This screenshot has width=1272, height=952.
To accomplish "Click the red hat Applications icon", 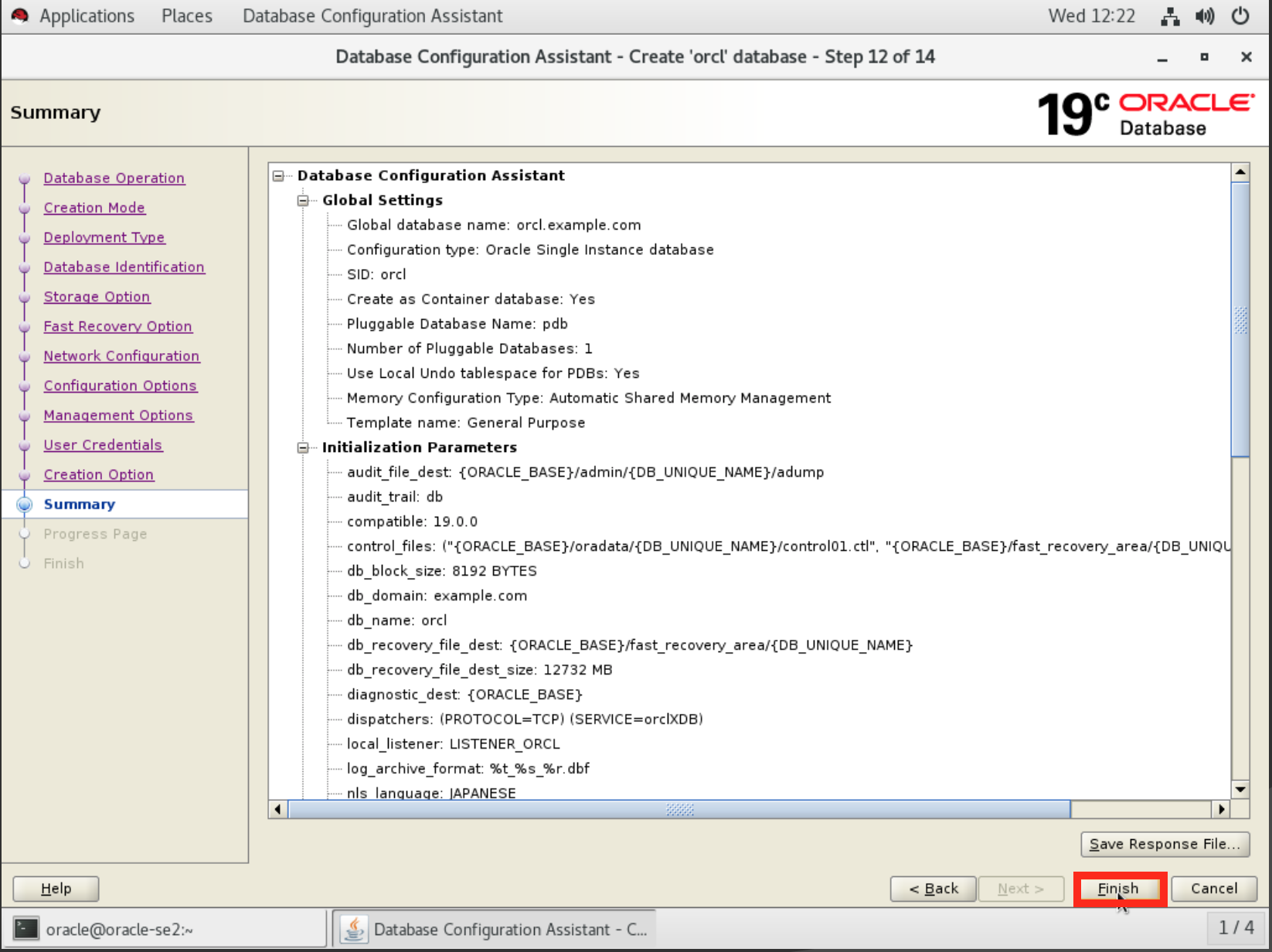I will [20, 16].
